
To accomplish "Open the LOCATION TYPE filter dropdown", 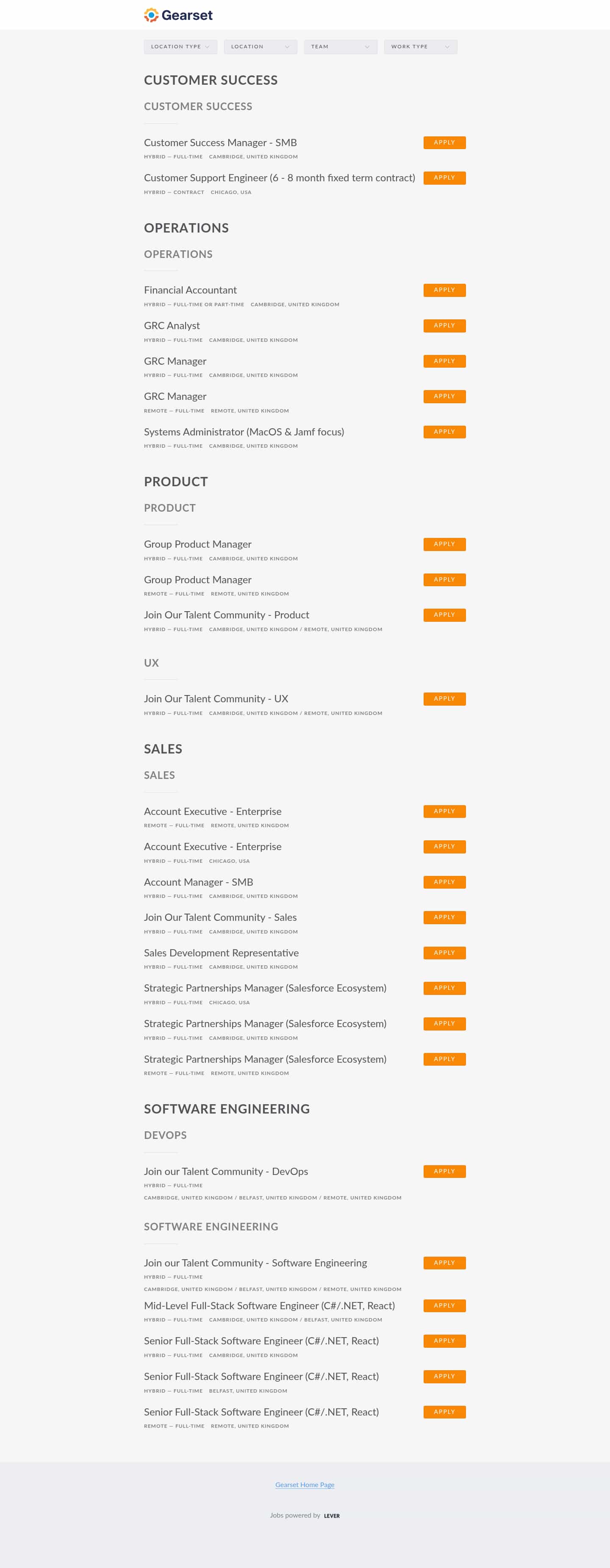I will point(180,47).
